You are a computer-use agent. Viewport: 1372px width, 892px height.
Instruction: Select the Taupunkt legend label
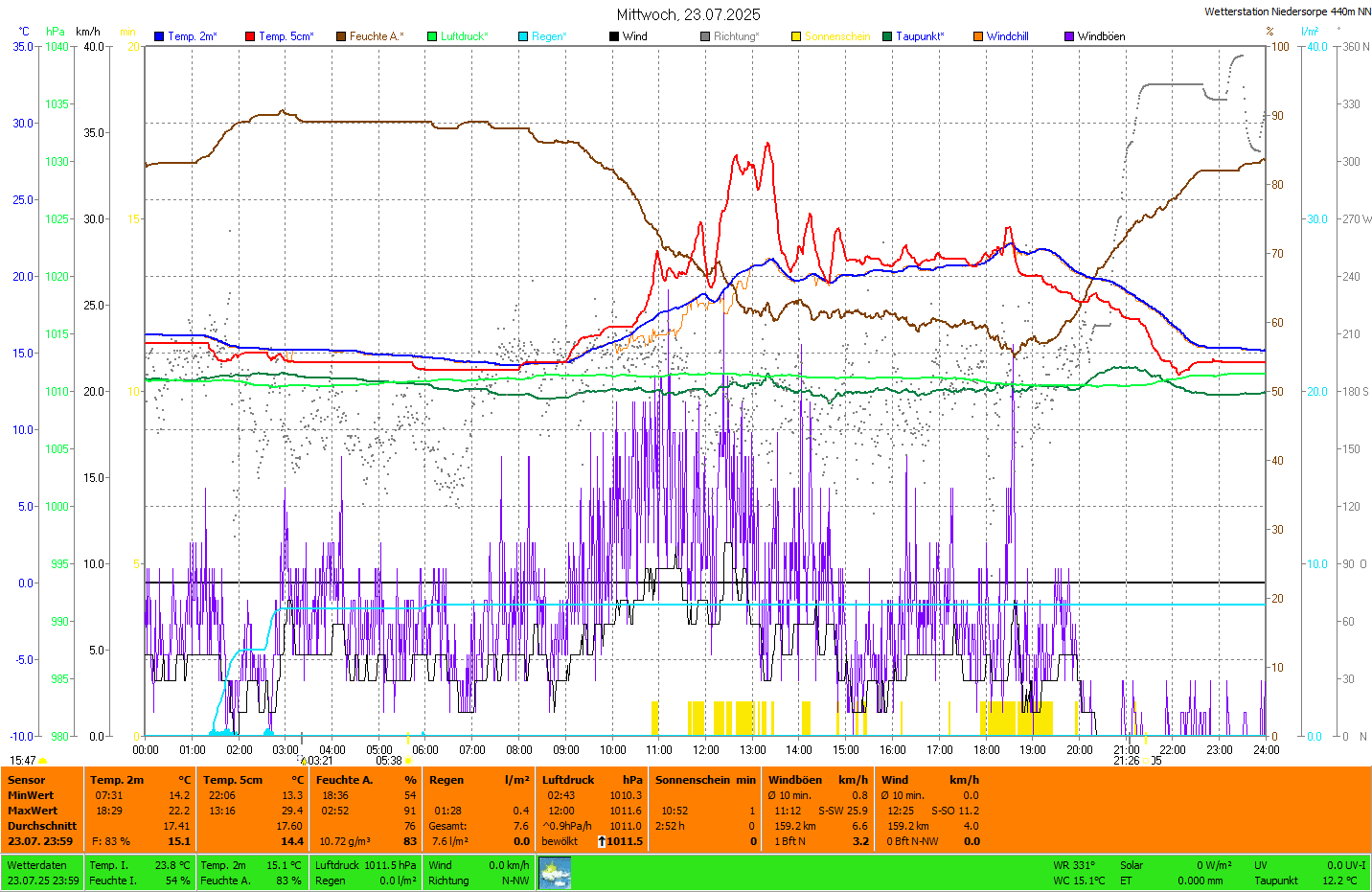[x=920, y=36]
